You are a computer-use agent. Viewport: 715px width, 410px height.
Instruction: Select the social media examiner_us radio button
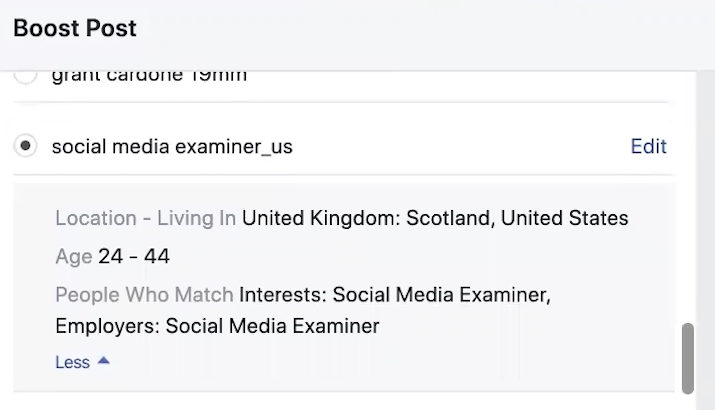pyautogui.click(x=27, y=146)
